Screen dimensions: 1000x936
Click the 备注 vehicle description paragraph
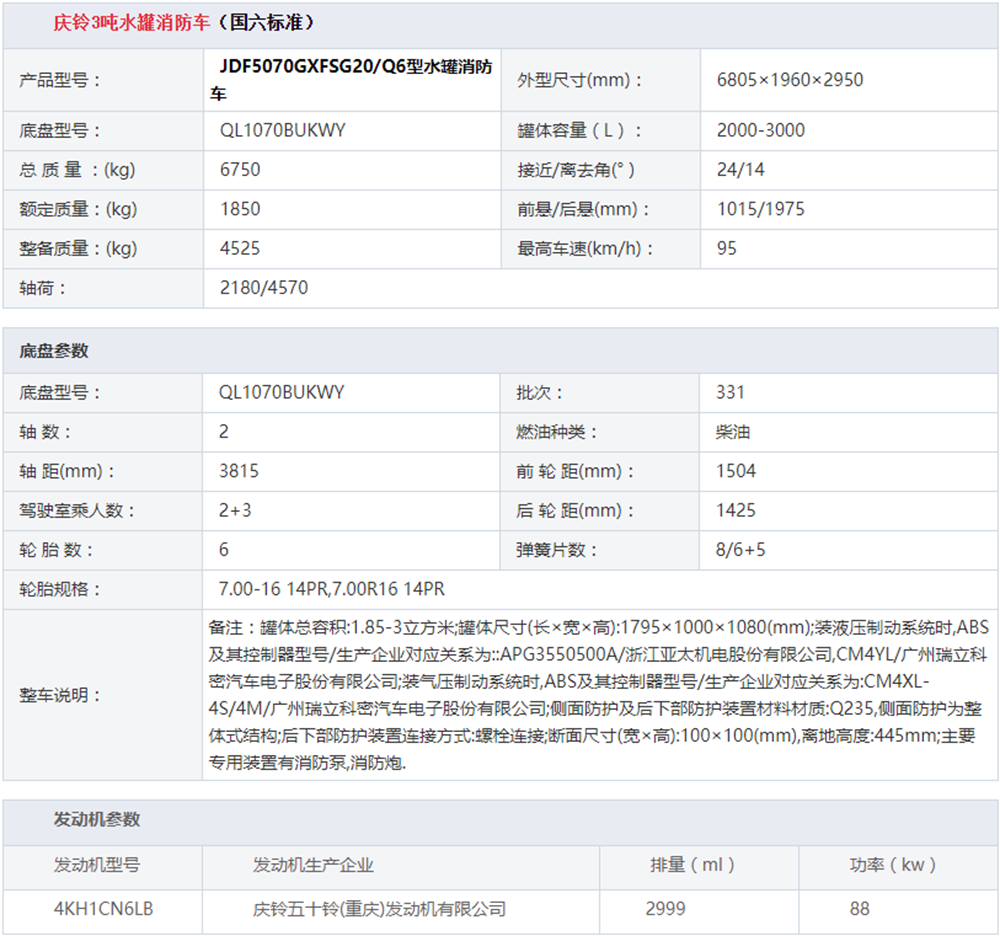[598, 695]
